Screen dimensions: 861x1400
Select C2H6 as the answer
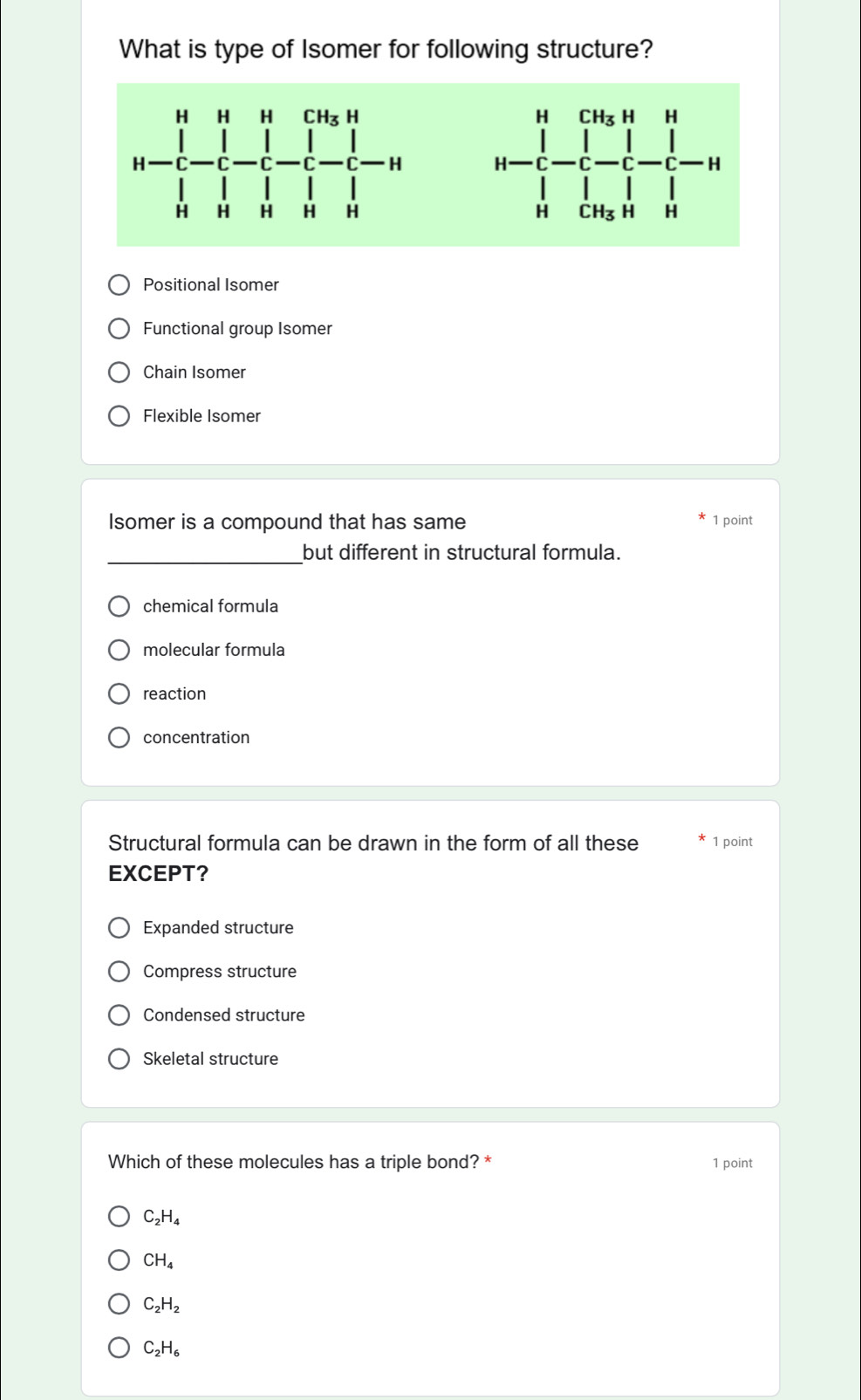pos(120,1346)
